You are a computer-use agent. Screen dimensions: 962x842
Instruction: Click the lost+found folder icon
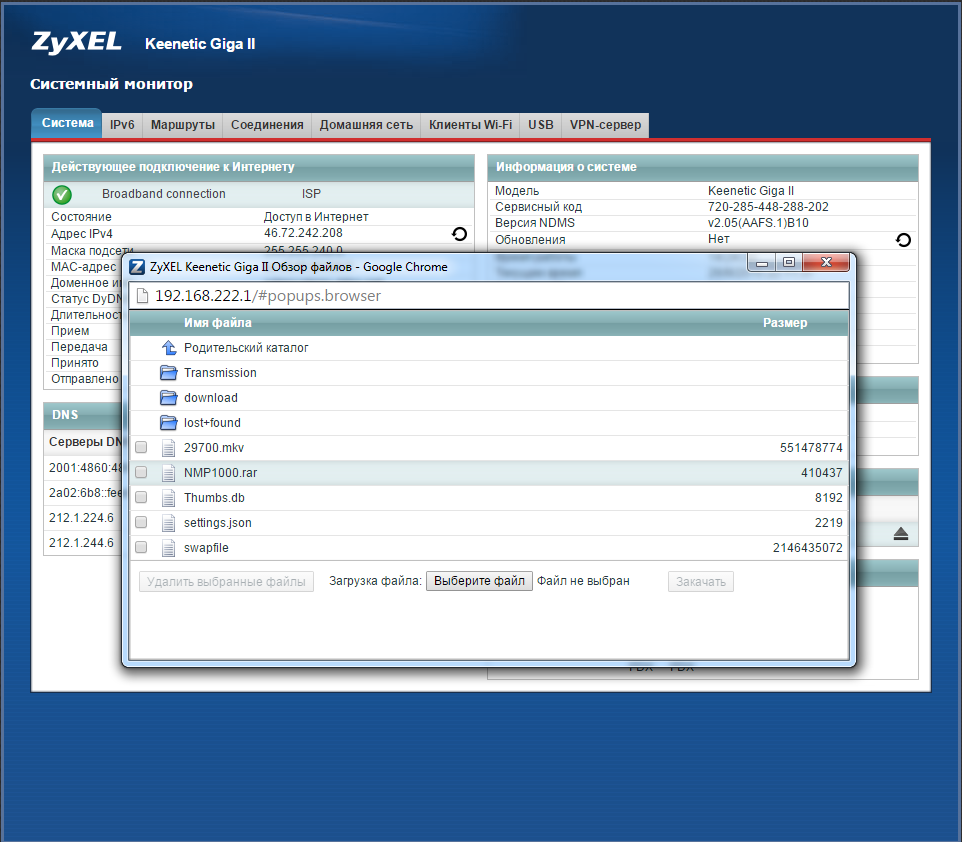[x=169, y=423]
